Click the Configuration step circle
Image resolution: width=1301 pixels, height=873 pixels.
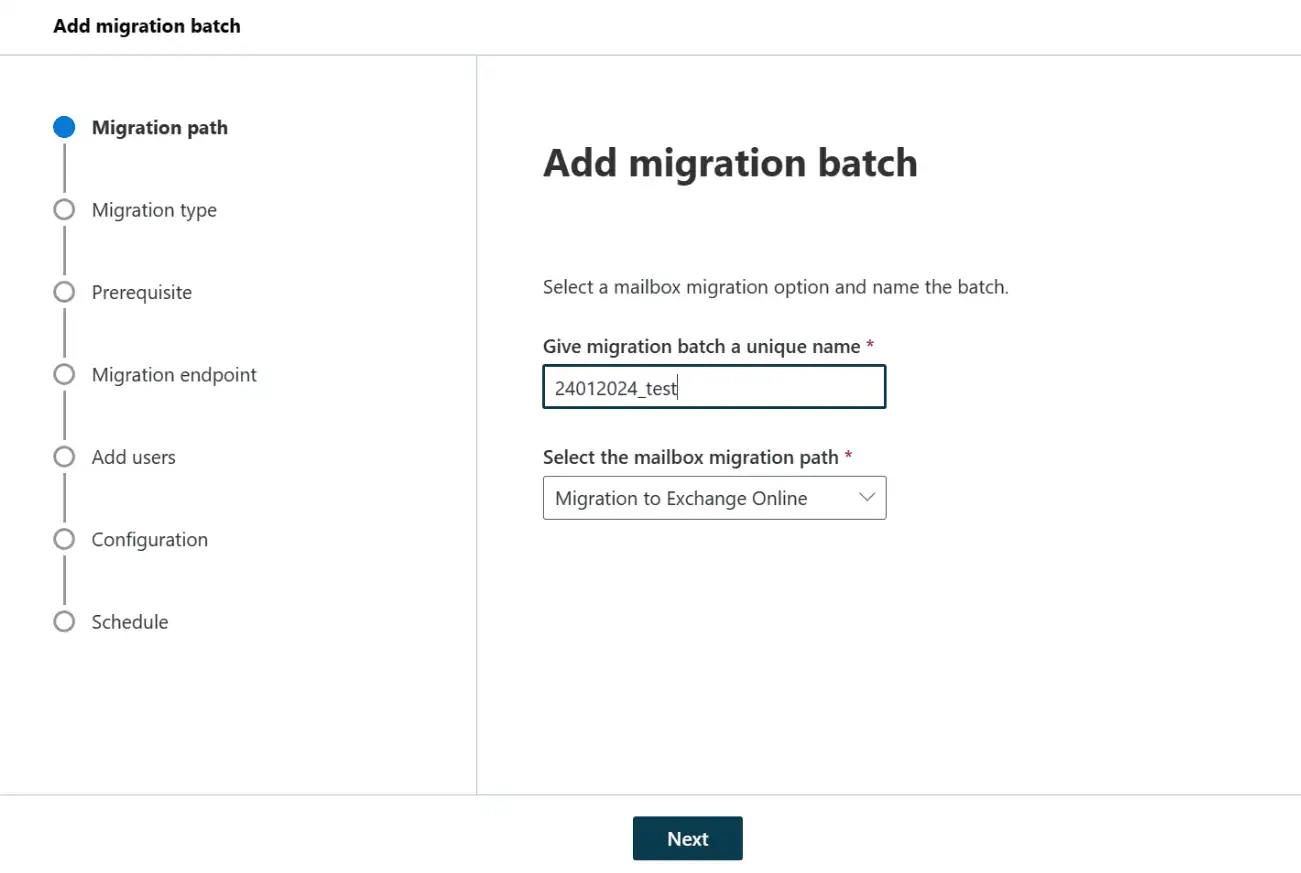click(x=64, y=539)
